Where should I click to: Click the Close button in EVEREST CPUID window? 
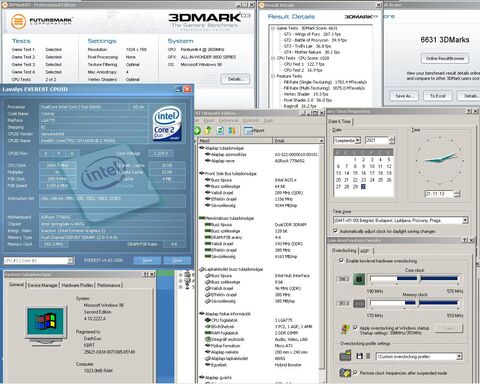click(177, 260)
